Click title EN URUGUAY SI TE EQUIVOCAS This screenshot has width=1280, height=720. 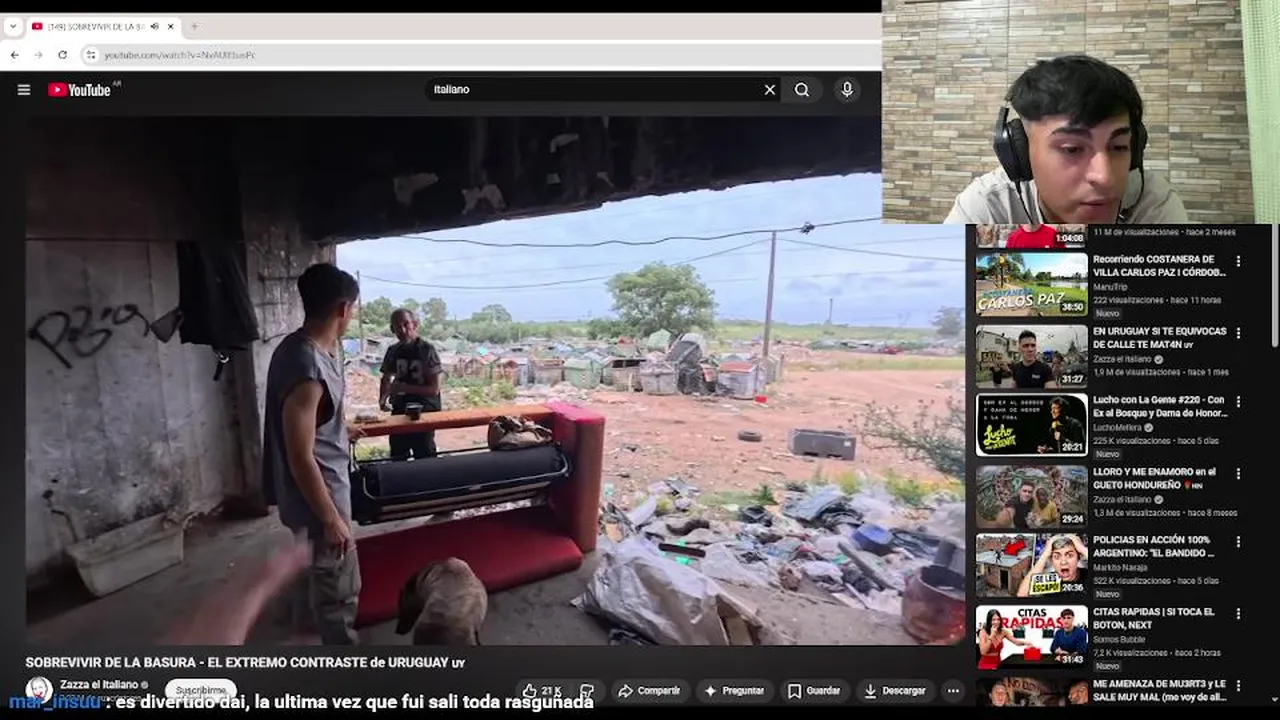click(x=1159, y=338)
